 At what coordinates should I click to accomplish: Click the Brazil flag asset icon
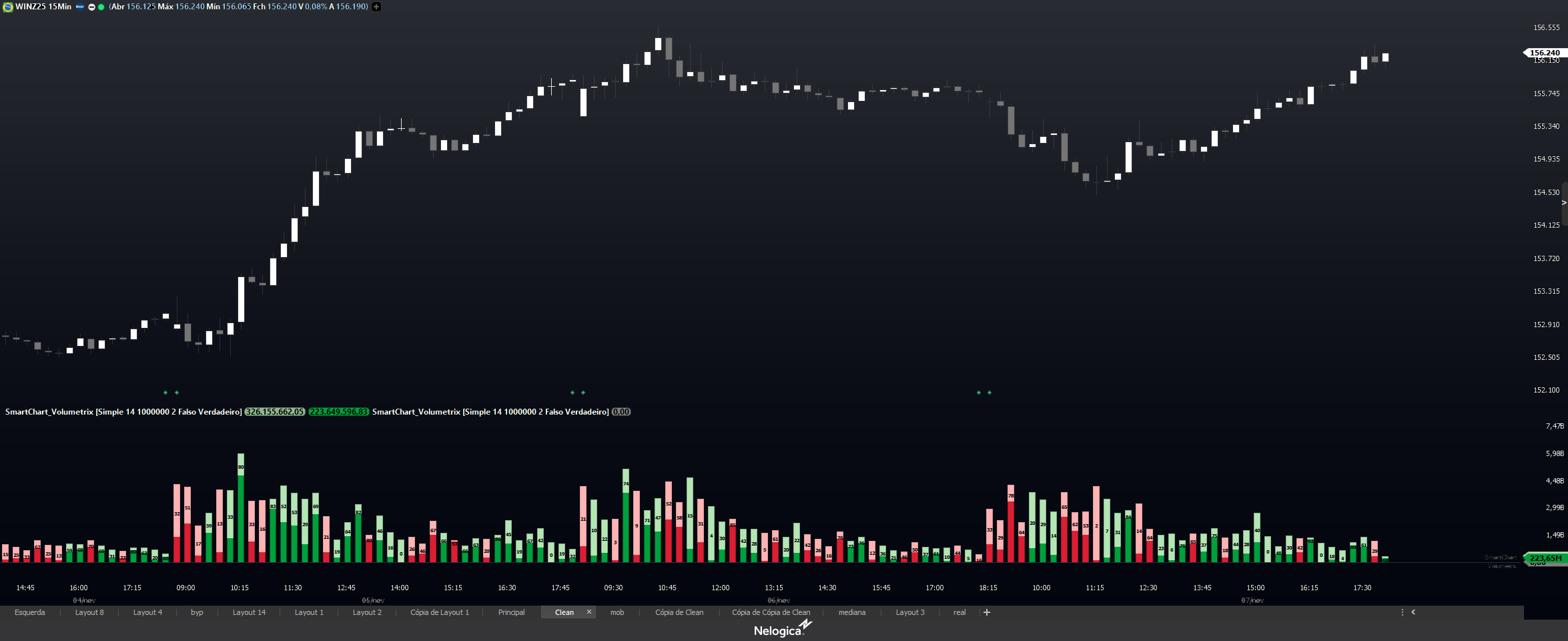pos(8,7)
